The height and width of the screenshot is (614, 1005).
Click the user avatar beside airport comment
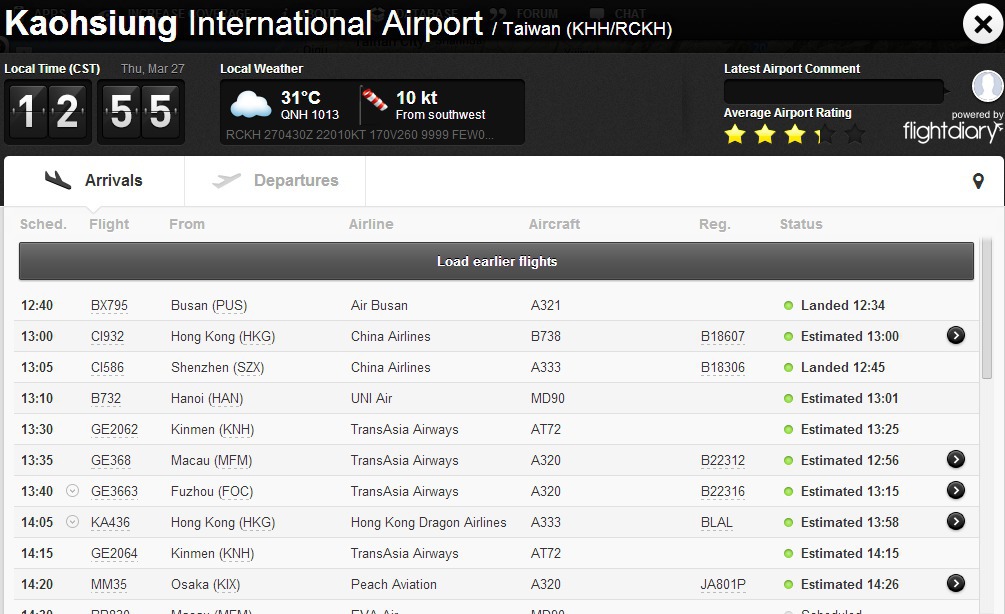987,87
